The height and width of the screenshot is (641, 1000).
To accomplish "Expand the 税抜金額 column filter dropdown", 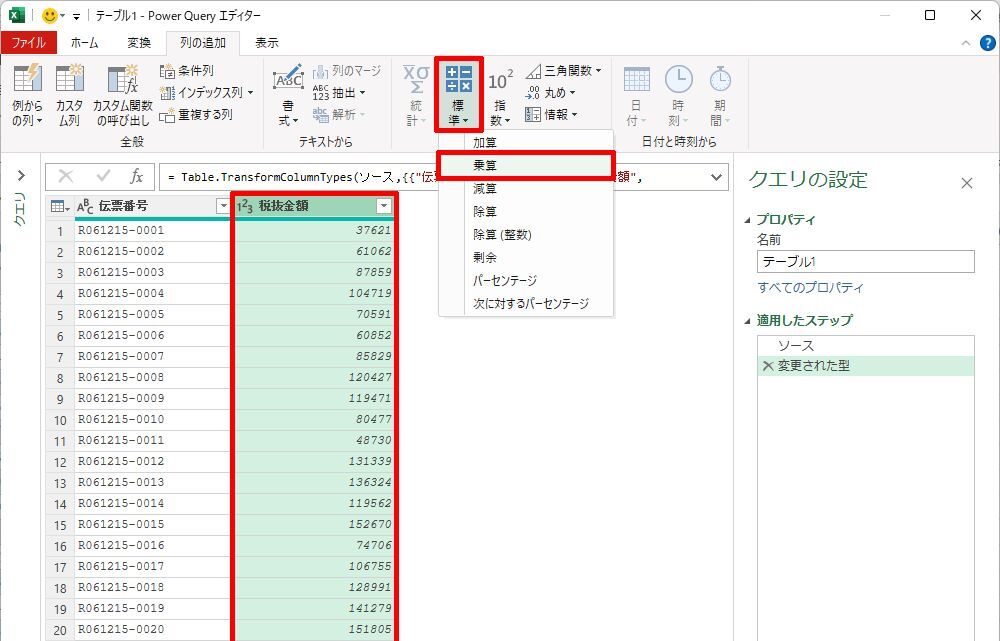I will (x=383, y=206).
